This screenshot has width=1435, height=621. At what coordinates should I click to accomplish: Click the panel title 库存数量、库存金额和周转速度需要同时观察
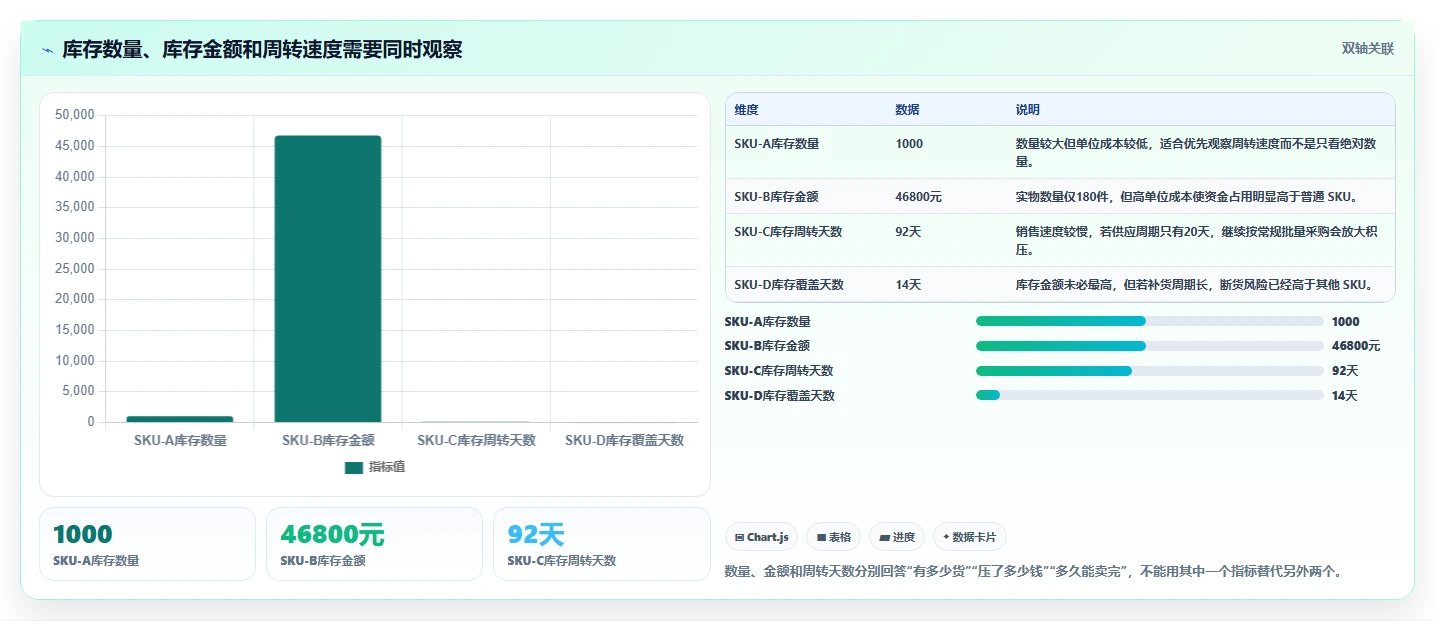(x=262, y=50)
